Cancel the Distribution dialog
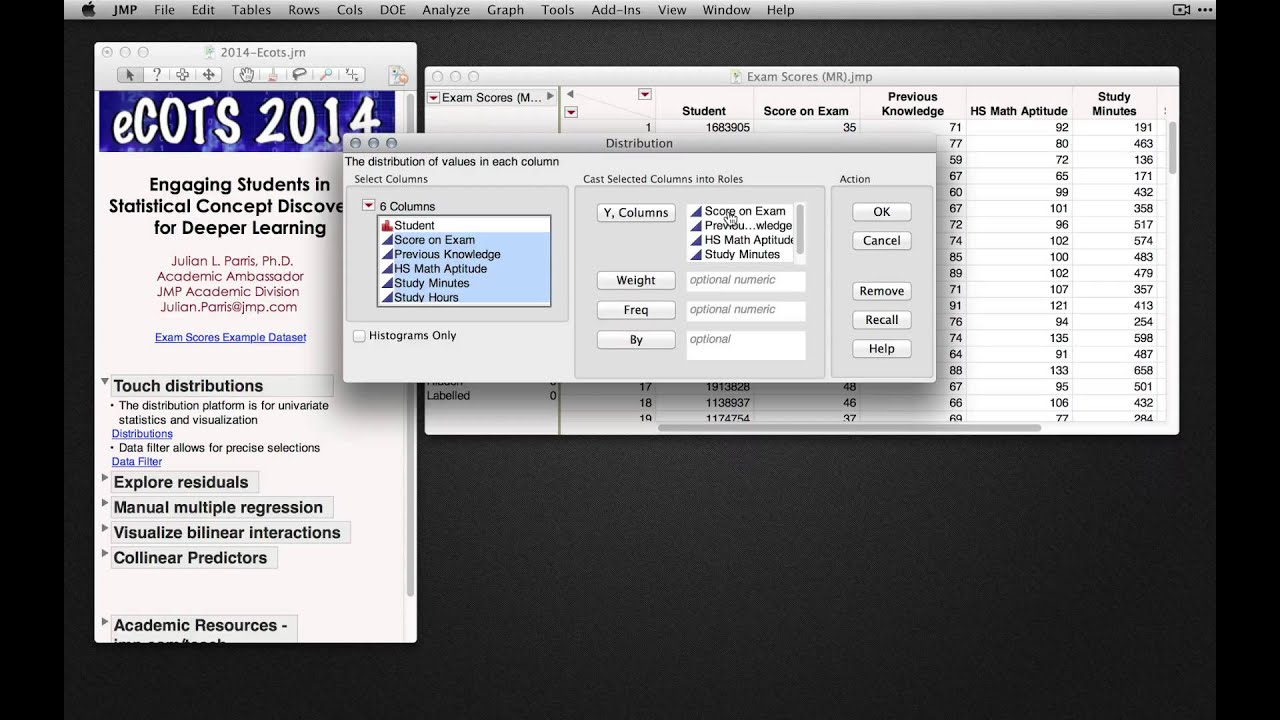1280x720 pixels. click(882, 241)
